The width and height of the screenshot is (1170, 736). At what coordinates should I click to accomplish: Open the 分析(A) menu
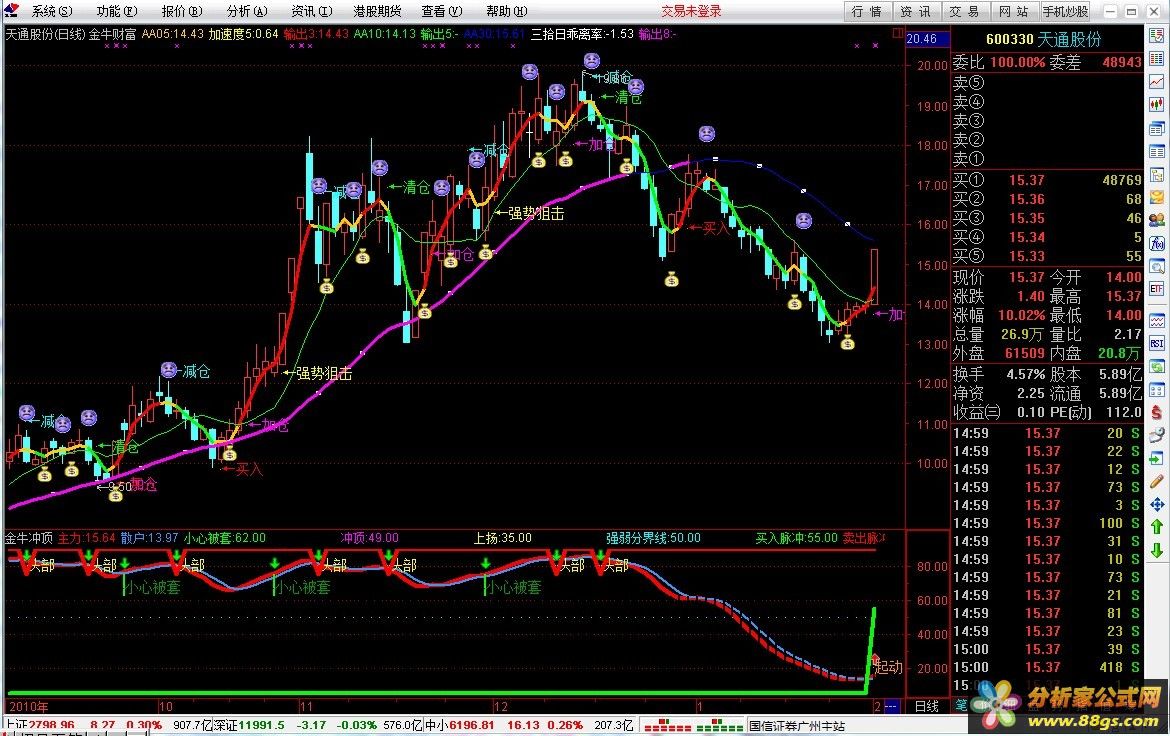[246, 11]
